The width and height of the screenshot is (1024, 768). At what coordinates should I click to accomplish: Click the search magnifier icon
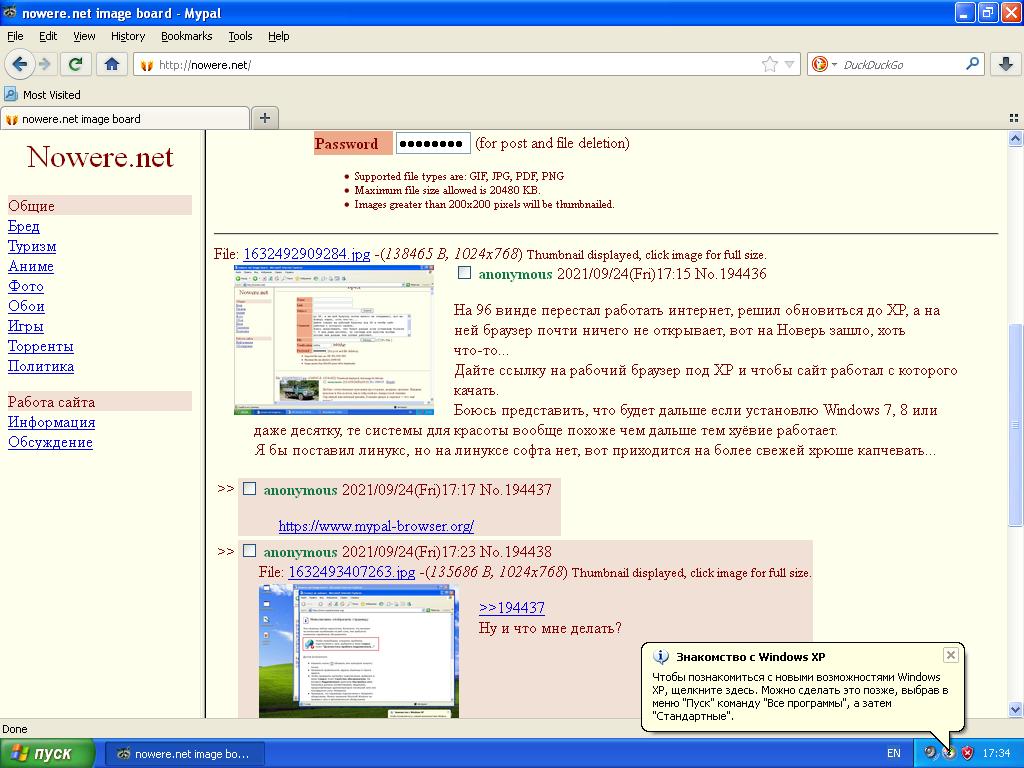point(972,64)
